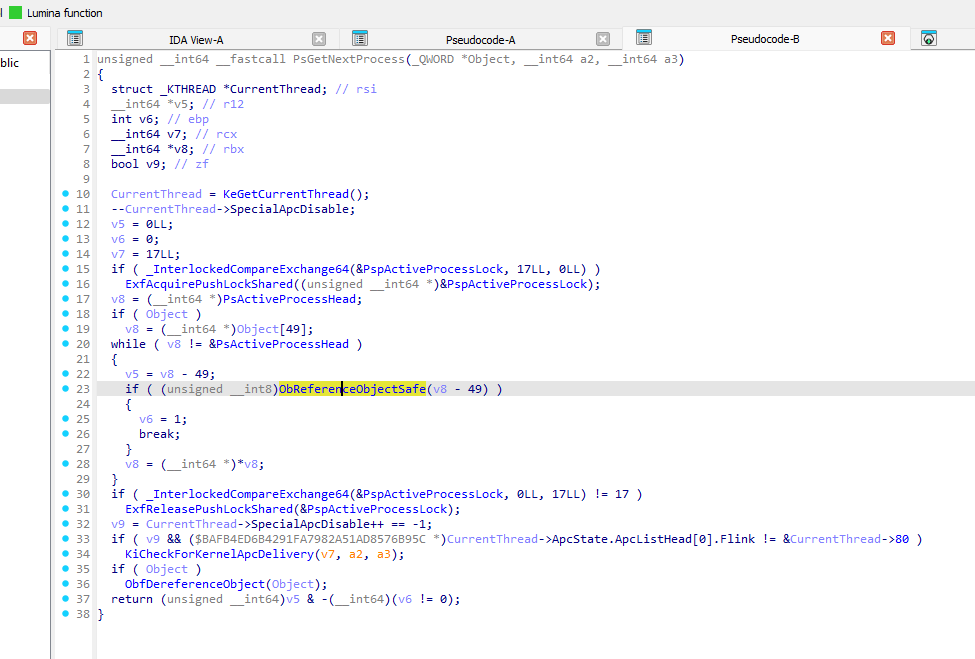Click the window icon beside the Pseudocode-A tab
This screenshot has height=659, width=975.
pyautogui.click(x=360, y=38)
